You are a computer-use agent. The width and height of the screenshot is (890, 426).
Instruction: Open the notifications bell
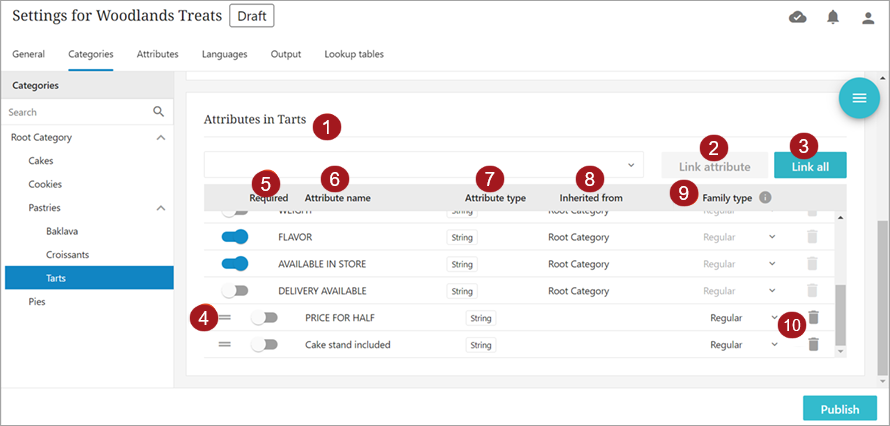[x=833, y=17]
